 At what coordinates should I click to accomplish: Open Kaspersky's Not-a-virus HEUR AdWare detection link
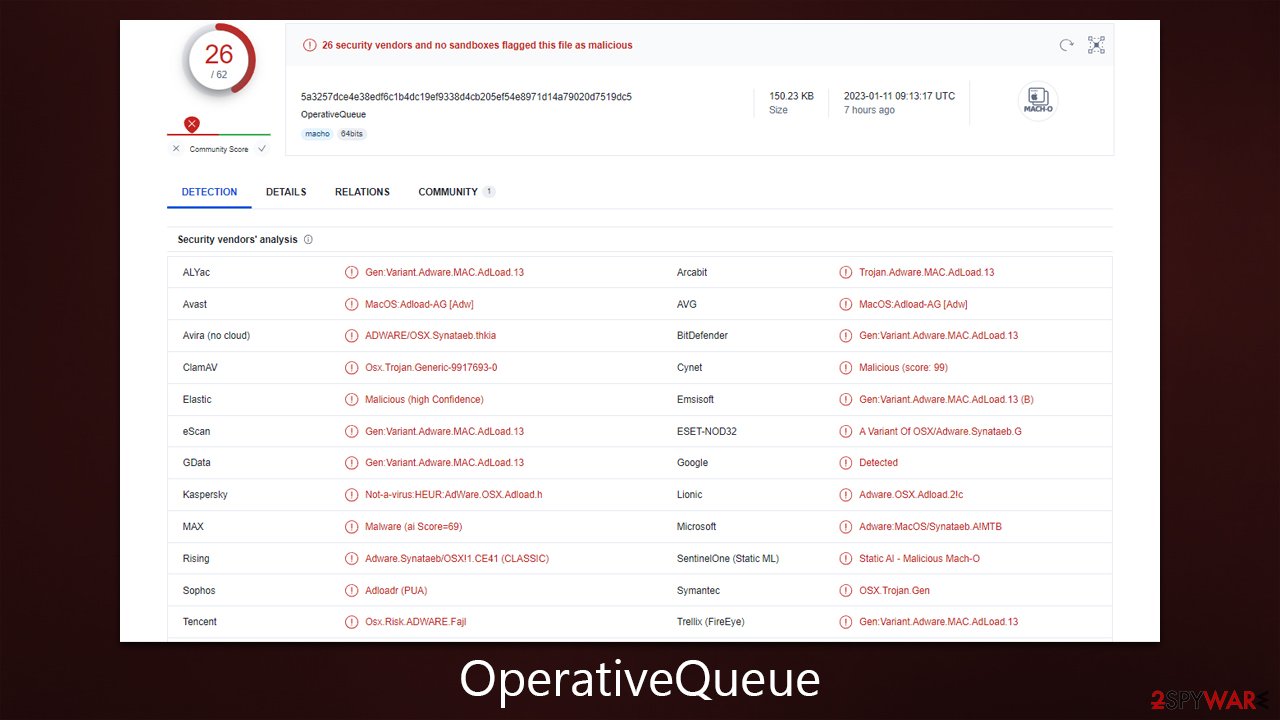coord(452,494)
